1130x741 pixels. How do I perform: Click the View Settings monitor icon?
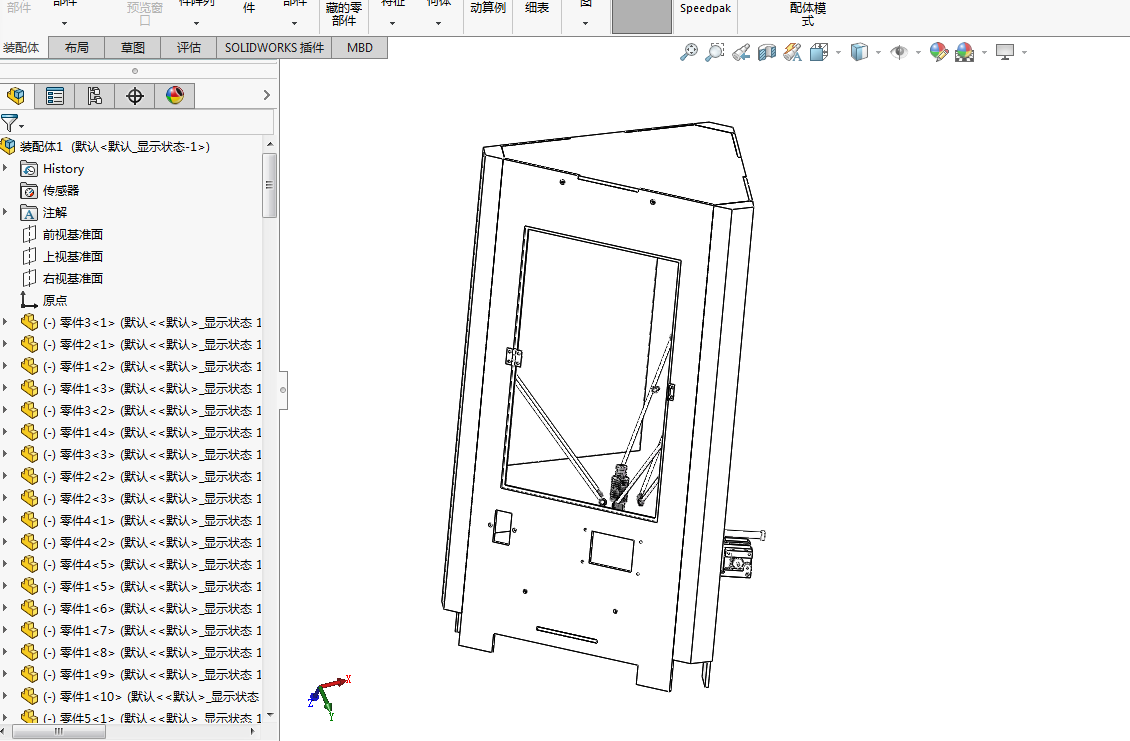1005,52
